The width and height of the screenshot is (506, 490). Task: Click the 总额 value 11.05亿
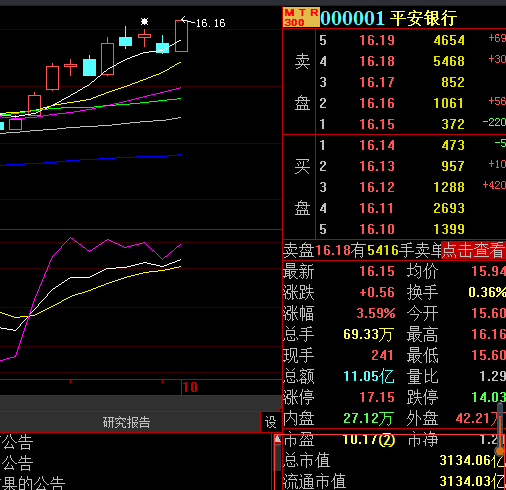pos(369,376)
